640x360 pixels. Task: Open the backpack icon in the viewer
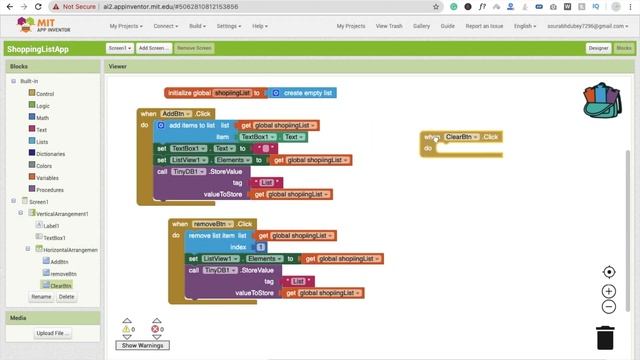tap(602, 100)
